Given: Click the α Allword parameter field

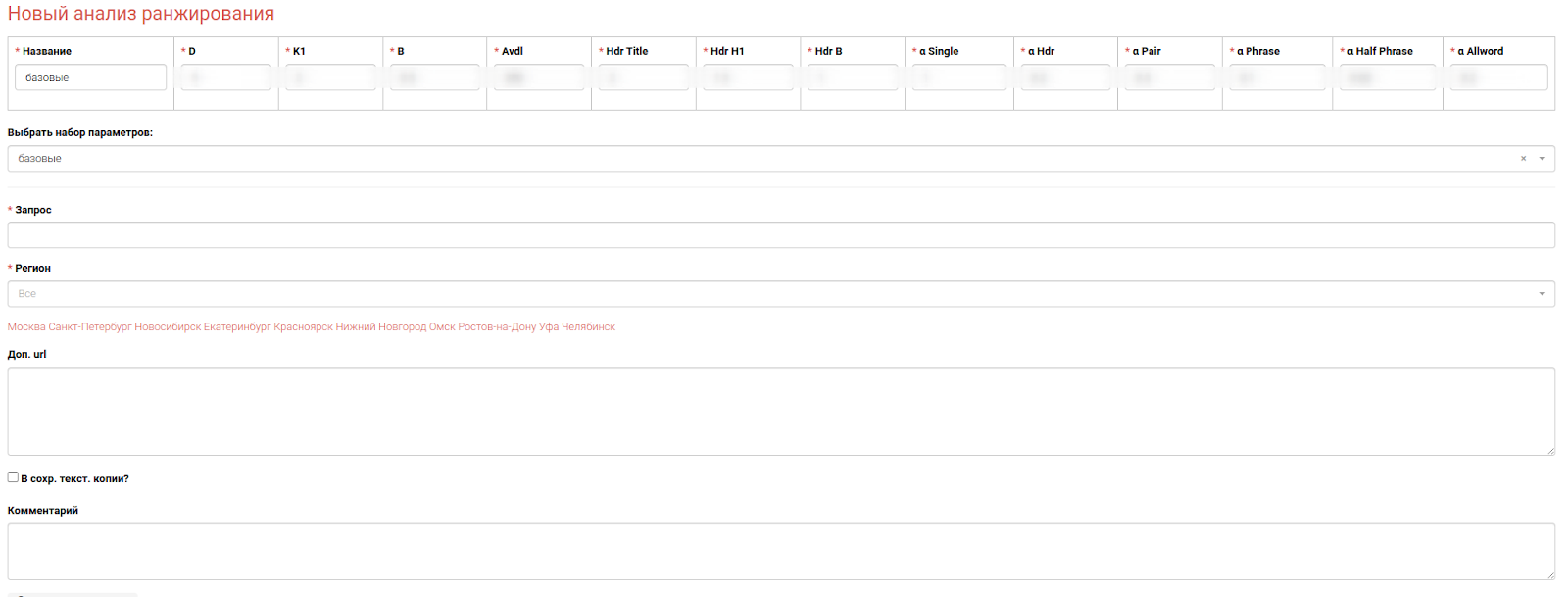Looking at the screenshot, I should (1498, 77).
